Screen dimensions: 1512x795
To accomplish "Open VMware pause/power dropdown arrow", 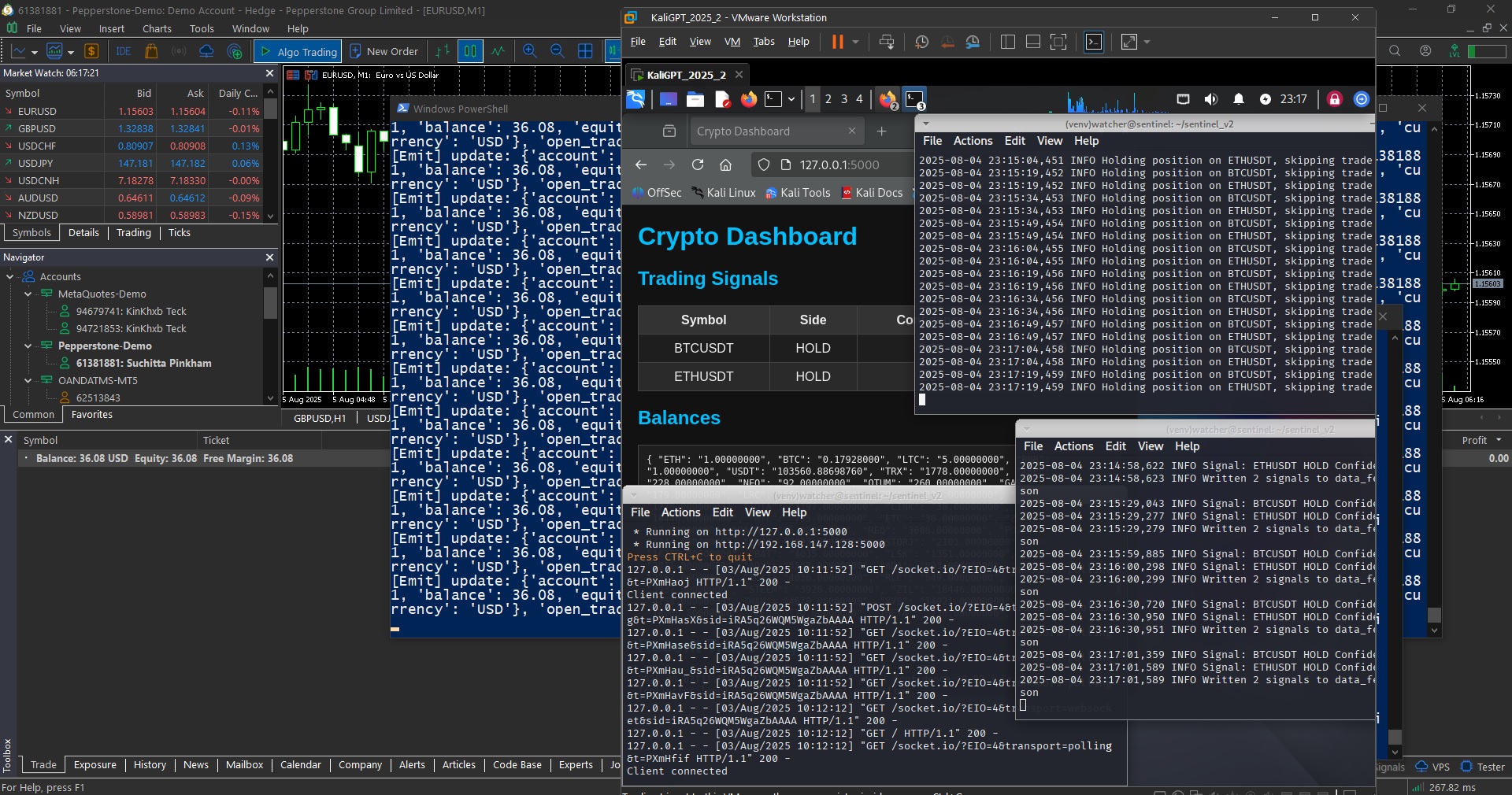I will click(x=855, y=42).
